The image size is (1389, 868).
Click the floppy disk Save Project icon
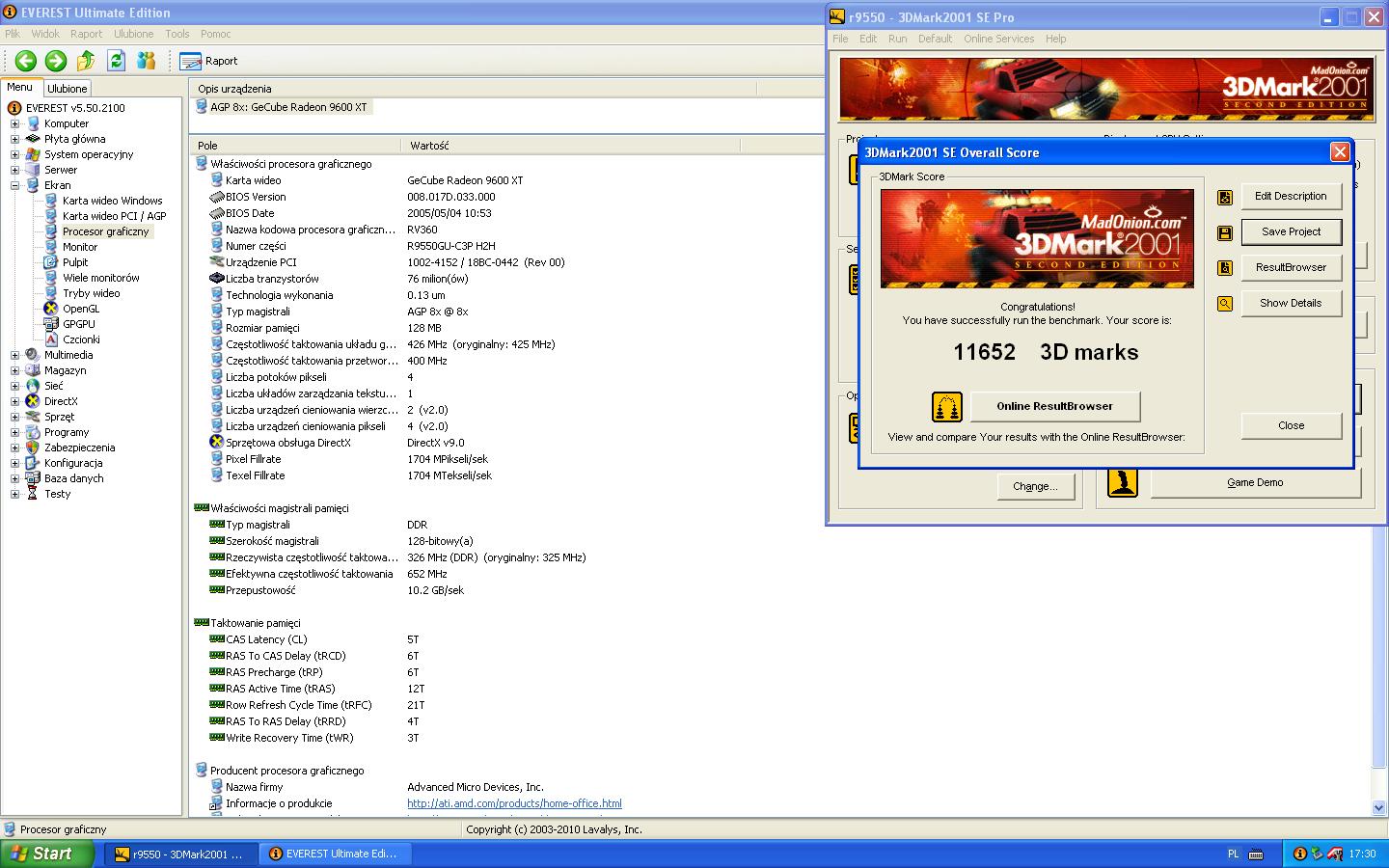(x=1225, y=232)
